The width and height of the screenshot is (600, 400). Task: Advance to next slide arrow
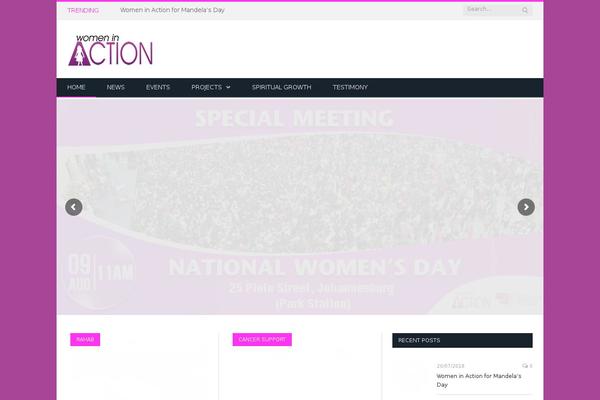[x=526, y=207]
